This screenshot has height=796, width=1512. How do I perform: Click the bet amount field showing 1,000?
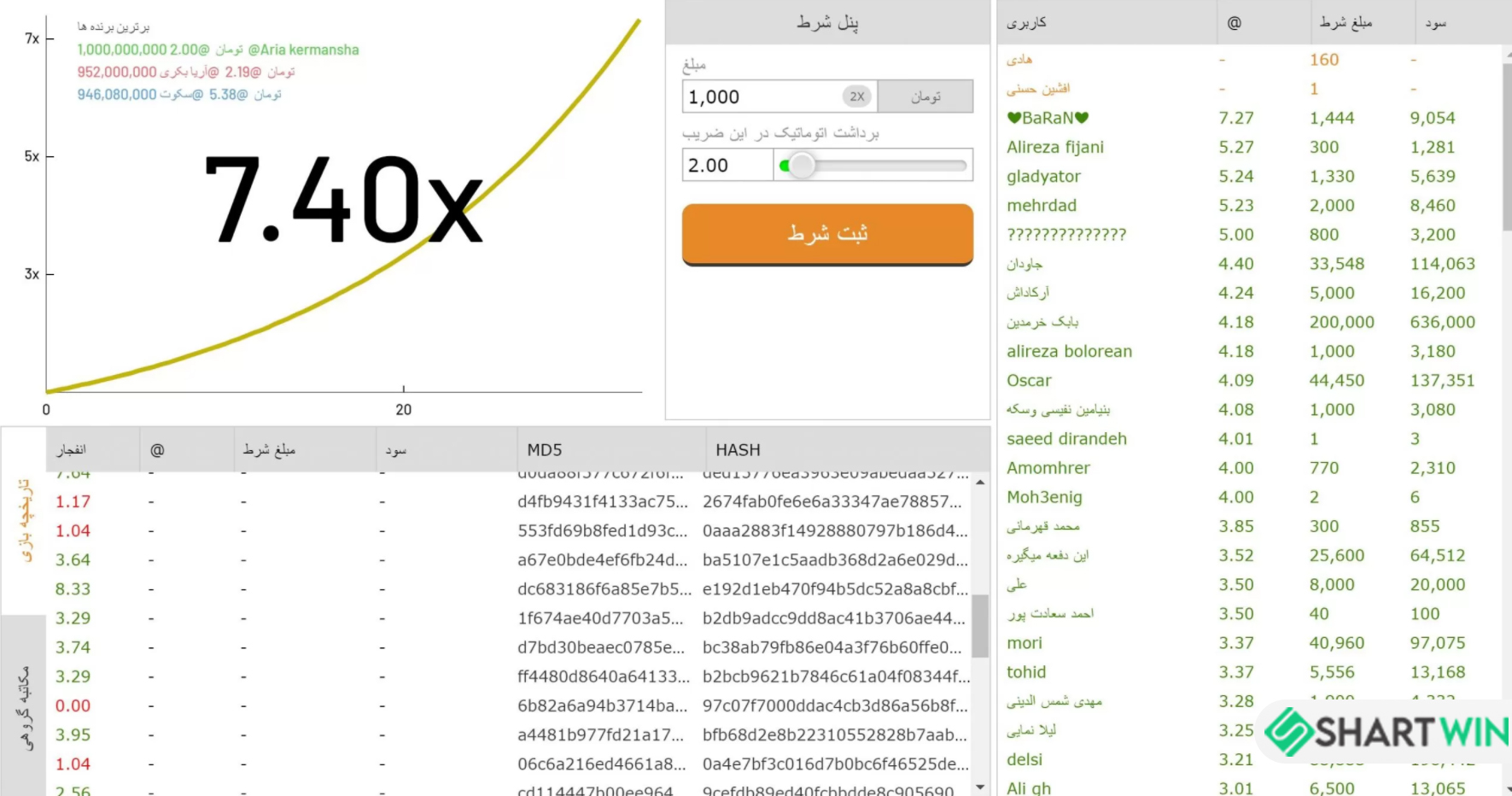click(x=779, y=97)
